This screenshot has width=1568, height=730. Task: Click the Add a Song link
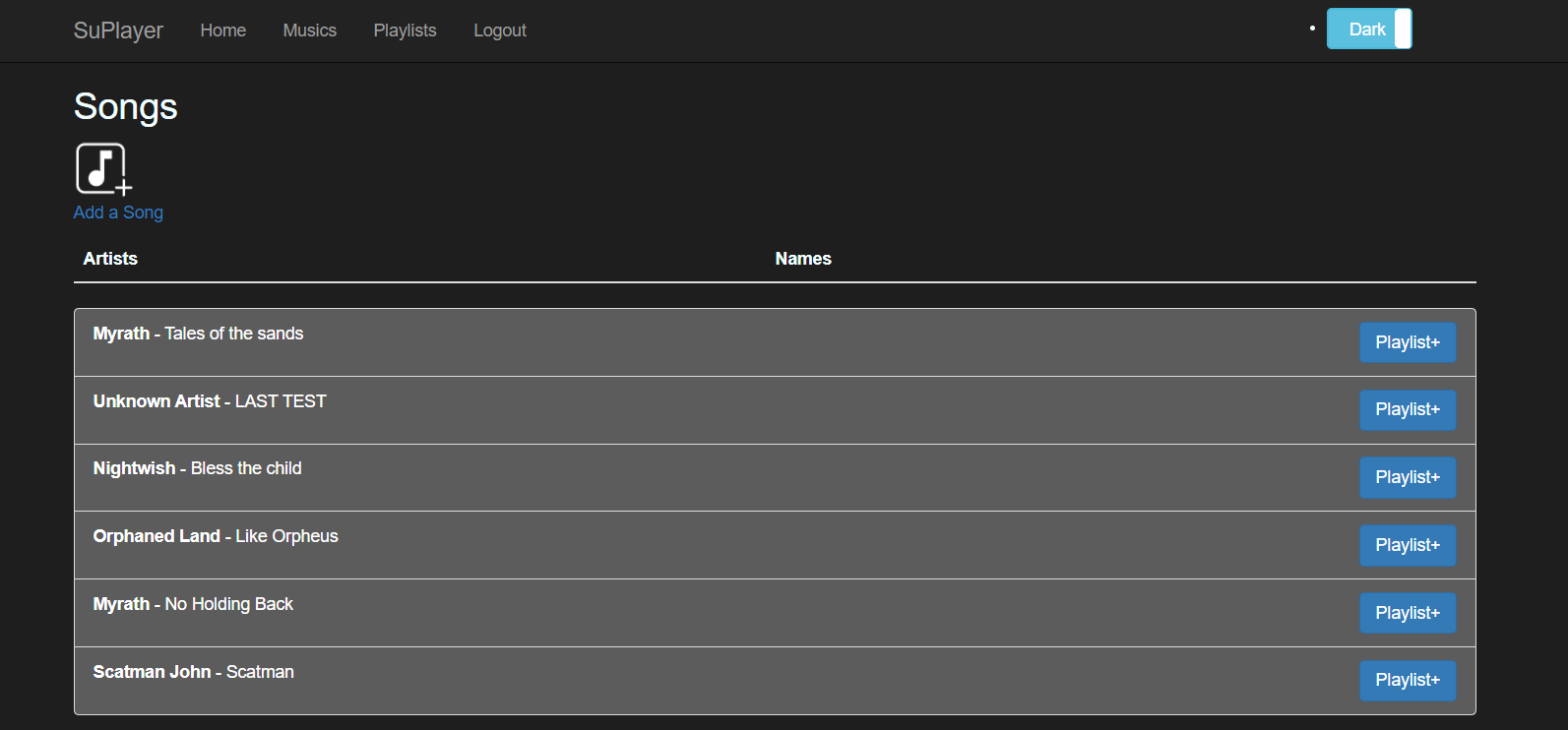point(118,213)
